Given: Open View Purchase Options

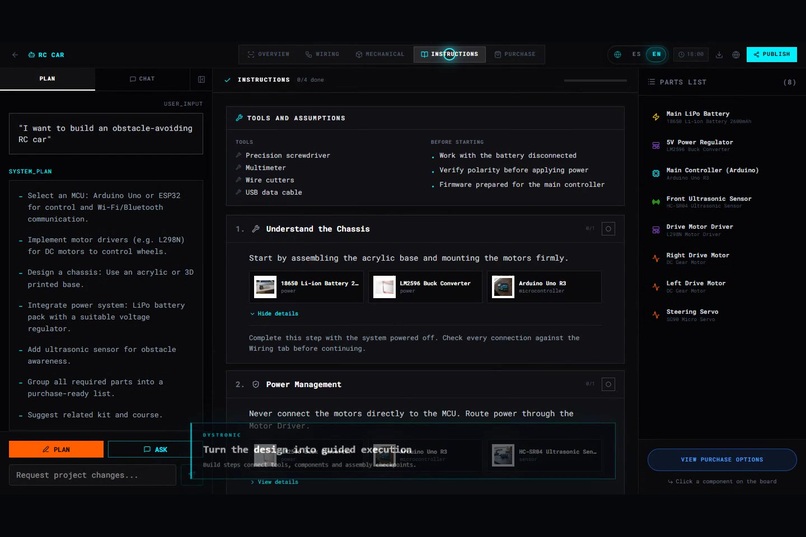Looking at the screenshot, I should (722, 459).
